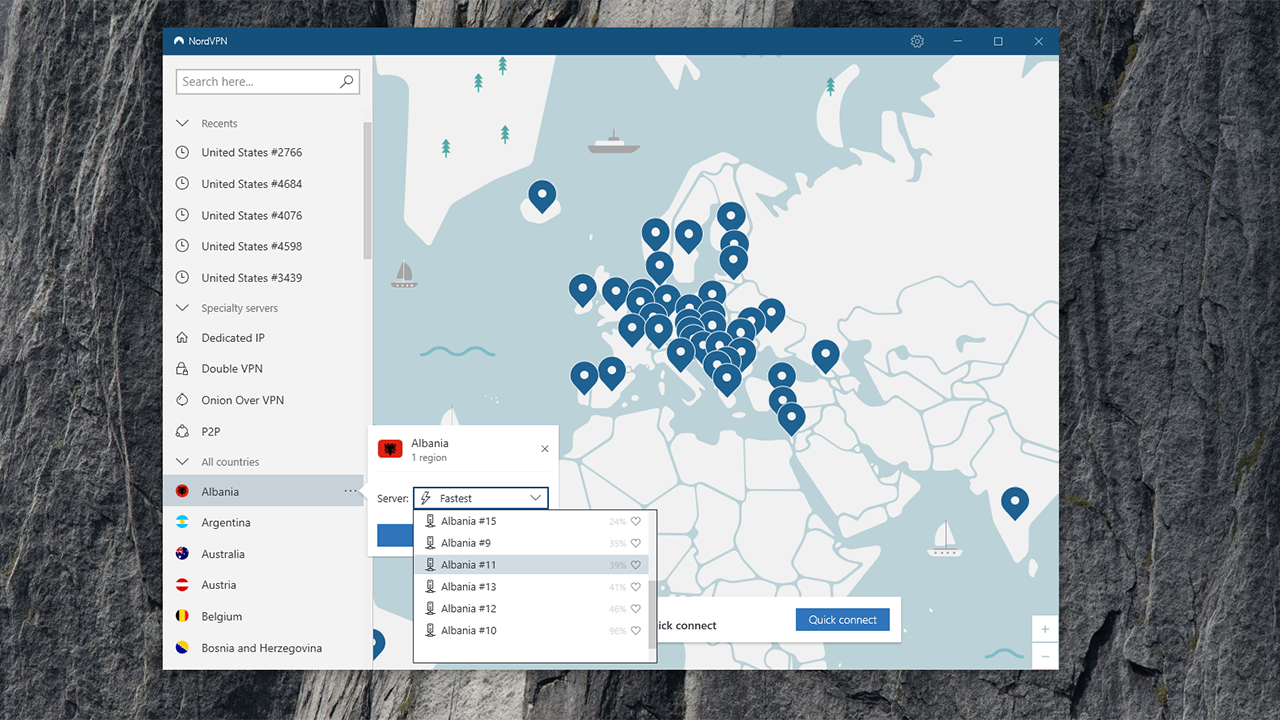
Task: Zoom out the map with minus button
Action: 1045,657
